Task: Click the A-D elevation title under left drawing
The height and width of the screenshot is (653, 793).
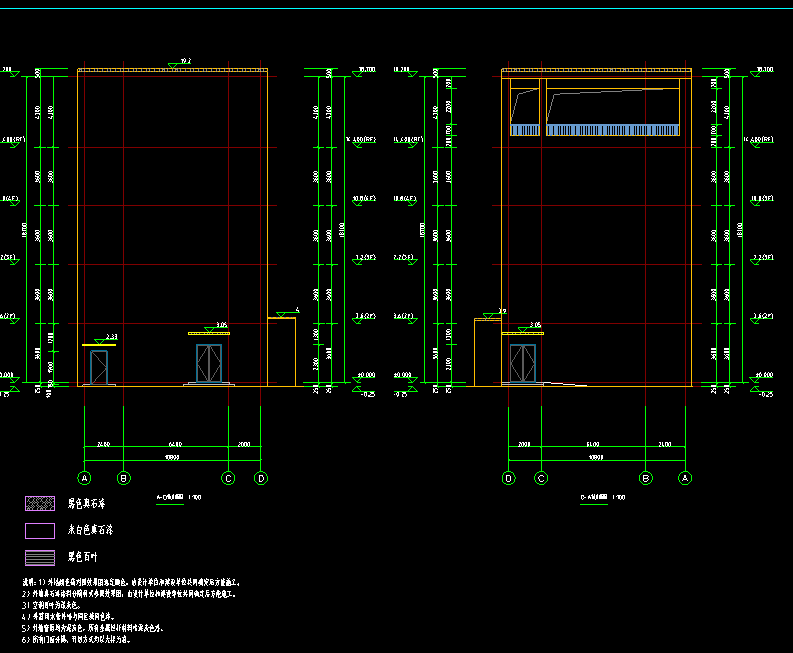Action: tap(178, 496)
